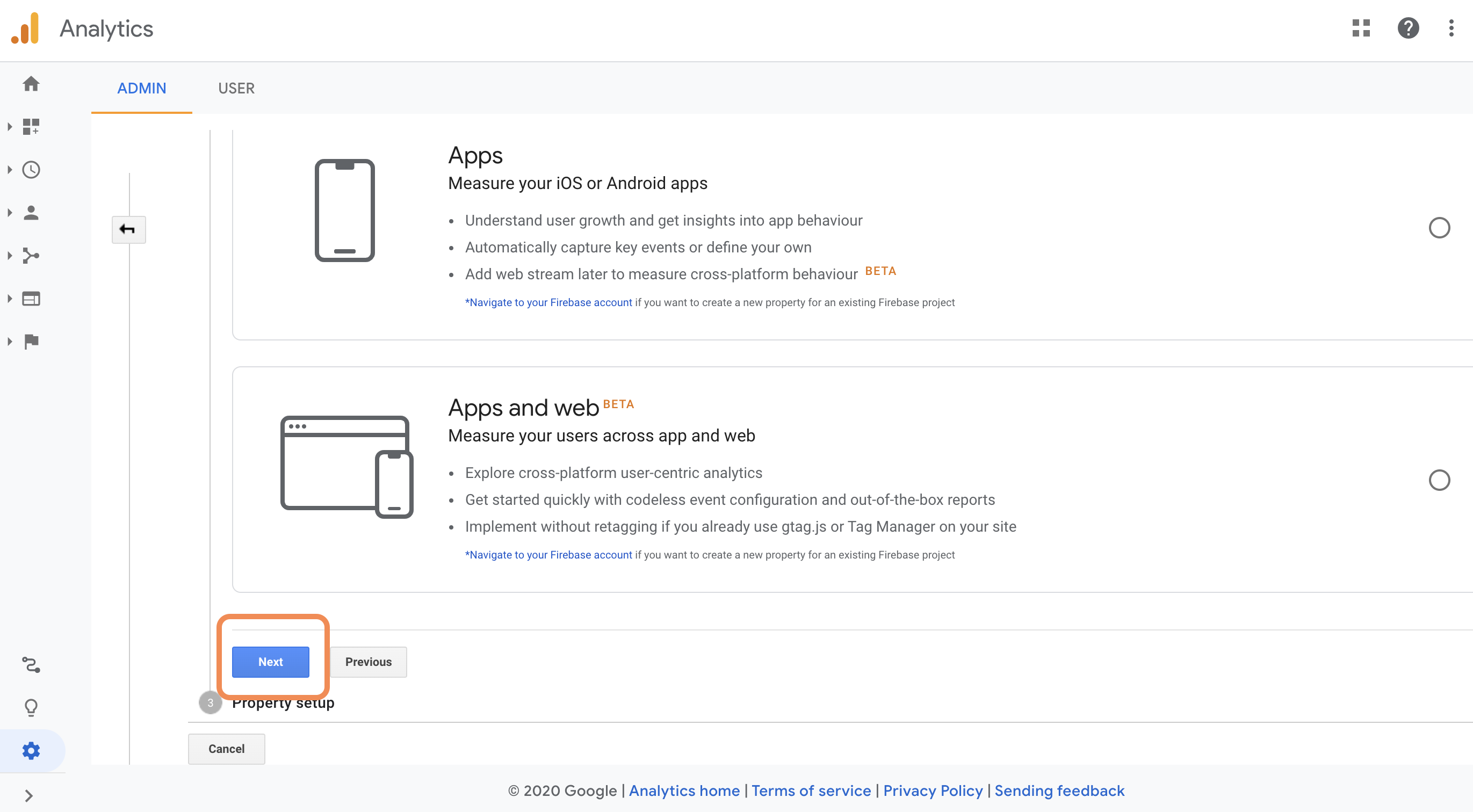Image resolution: width=1473 pixels, height=812 pixels.
Task: Click the blue Next button
Action: 270,662
